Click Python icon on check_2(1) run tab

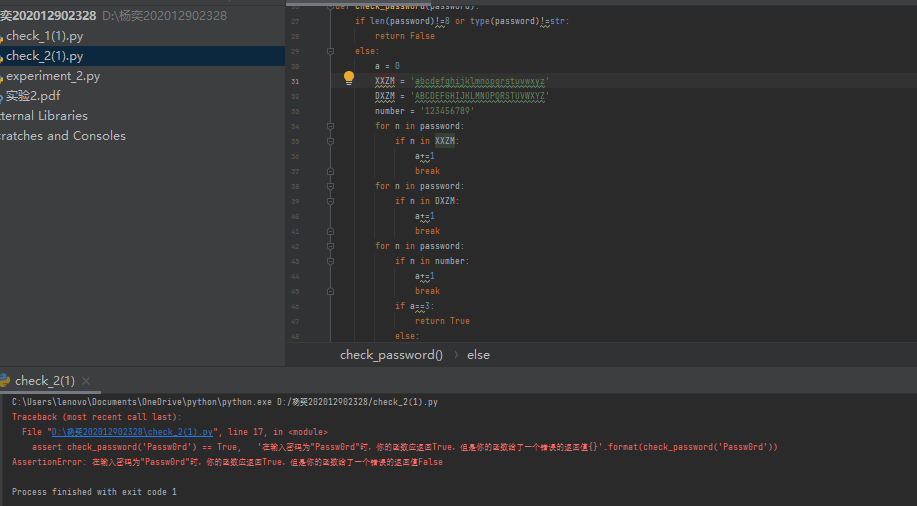point(5,380)
